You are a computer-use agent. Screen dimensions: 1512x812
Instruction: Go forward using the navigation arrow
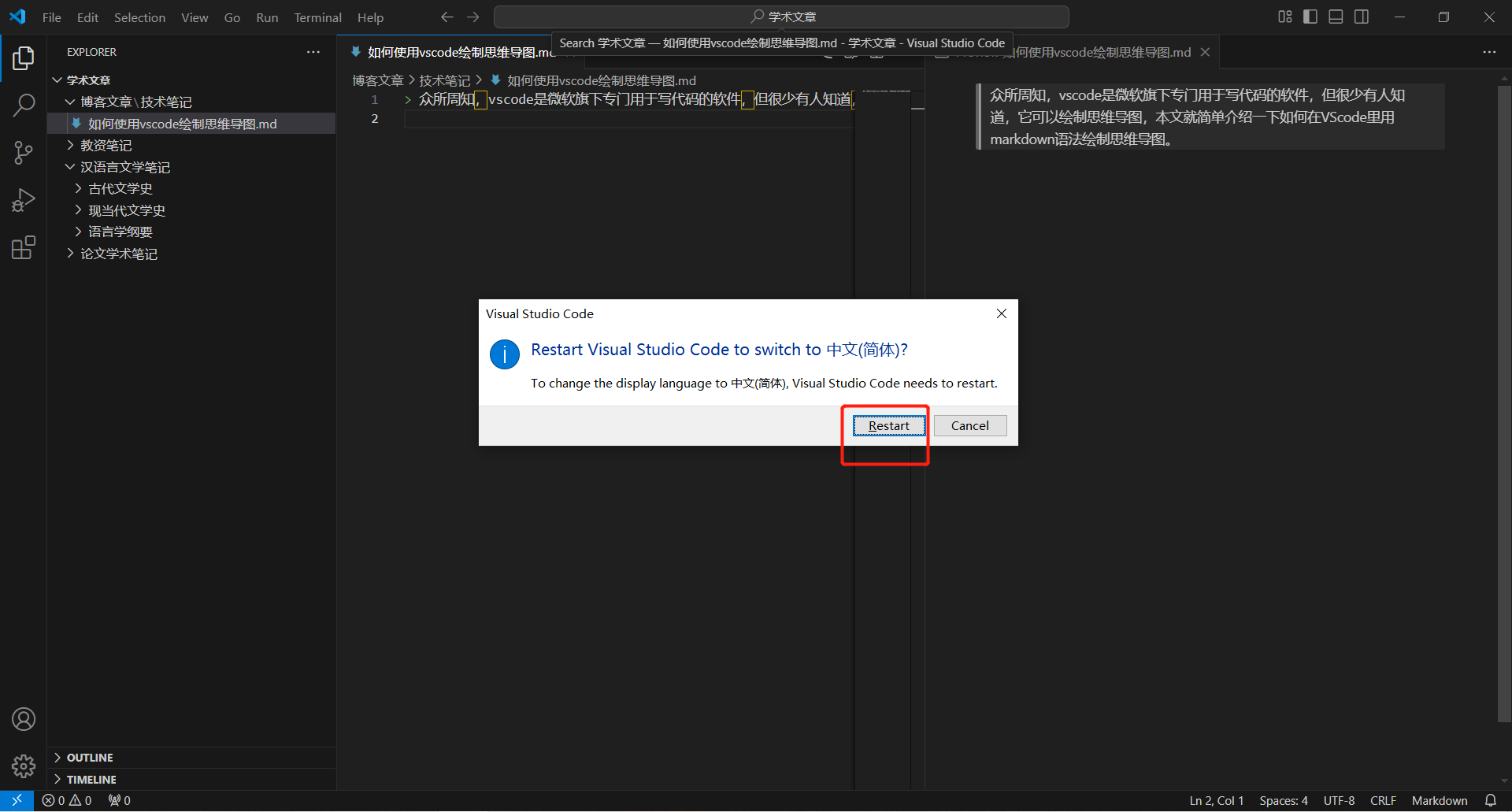point(472,17)
